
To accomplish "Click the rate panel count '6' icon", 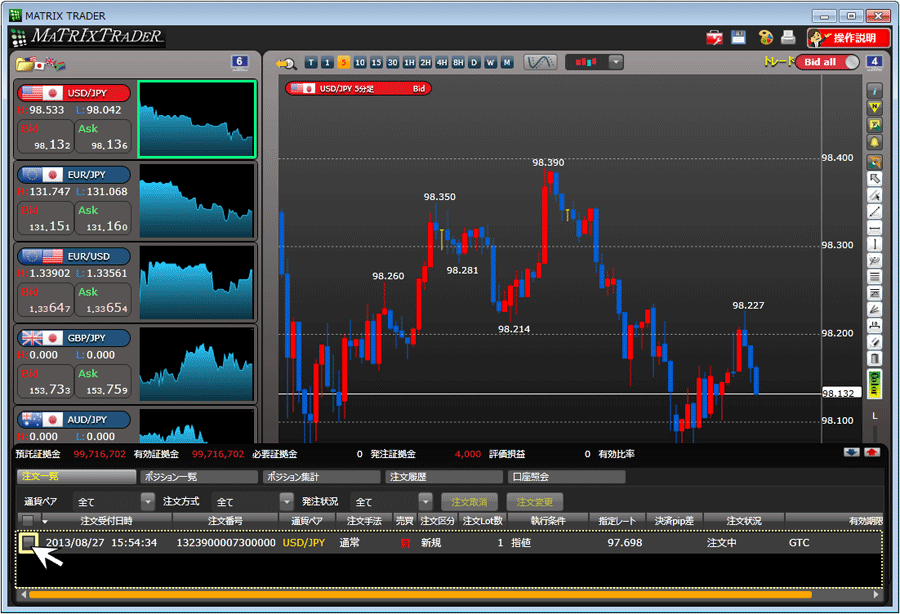I will pyautogui.click(x=239, y=62).
